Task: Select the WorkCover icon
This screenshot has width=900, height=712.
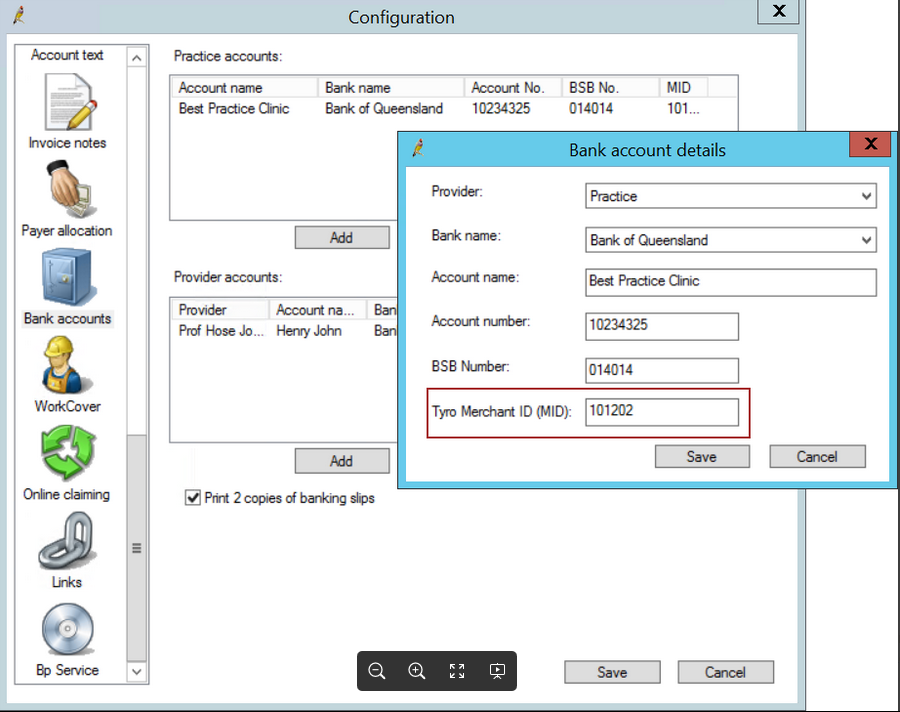Action: pyautogui.click(x=67, y=366)
